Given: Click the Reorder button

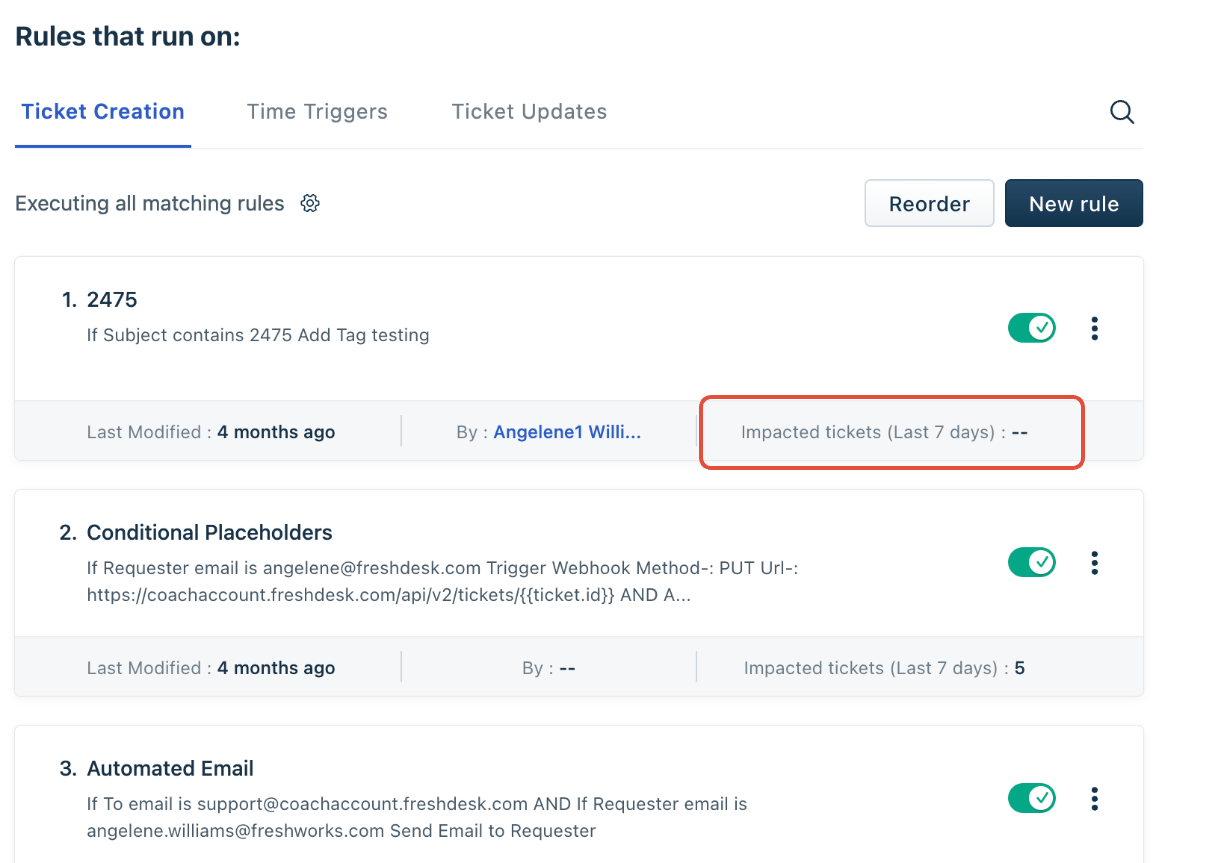Looking at the screenshot, I should coord(929,203).
